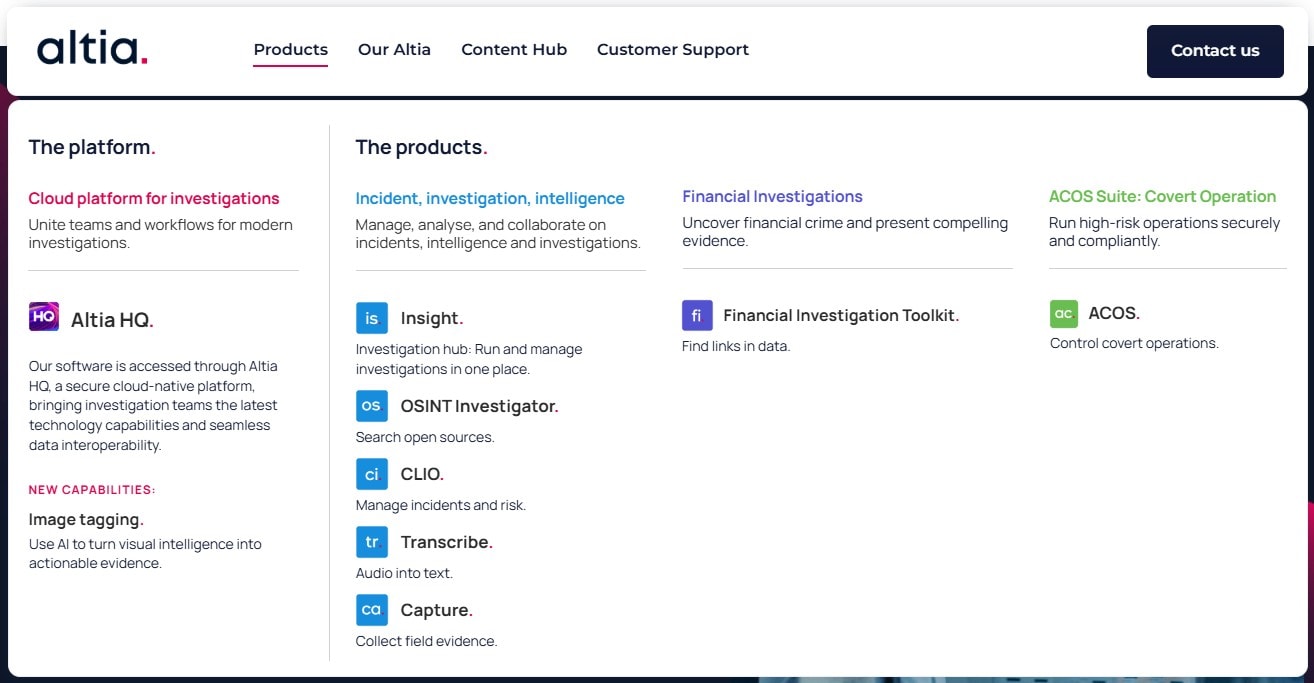Screen dimensions: 1314x683
Task: Click the Transcribe 'tr' icon
Action: coord(372,542)
